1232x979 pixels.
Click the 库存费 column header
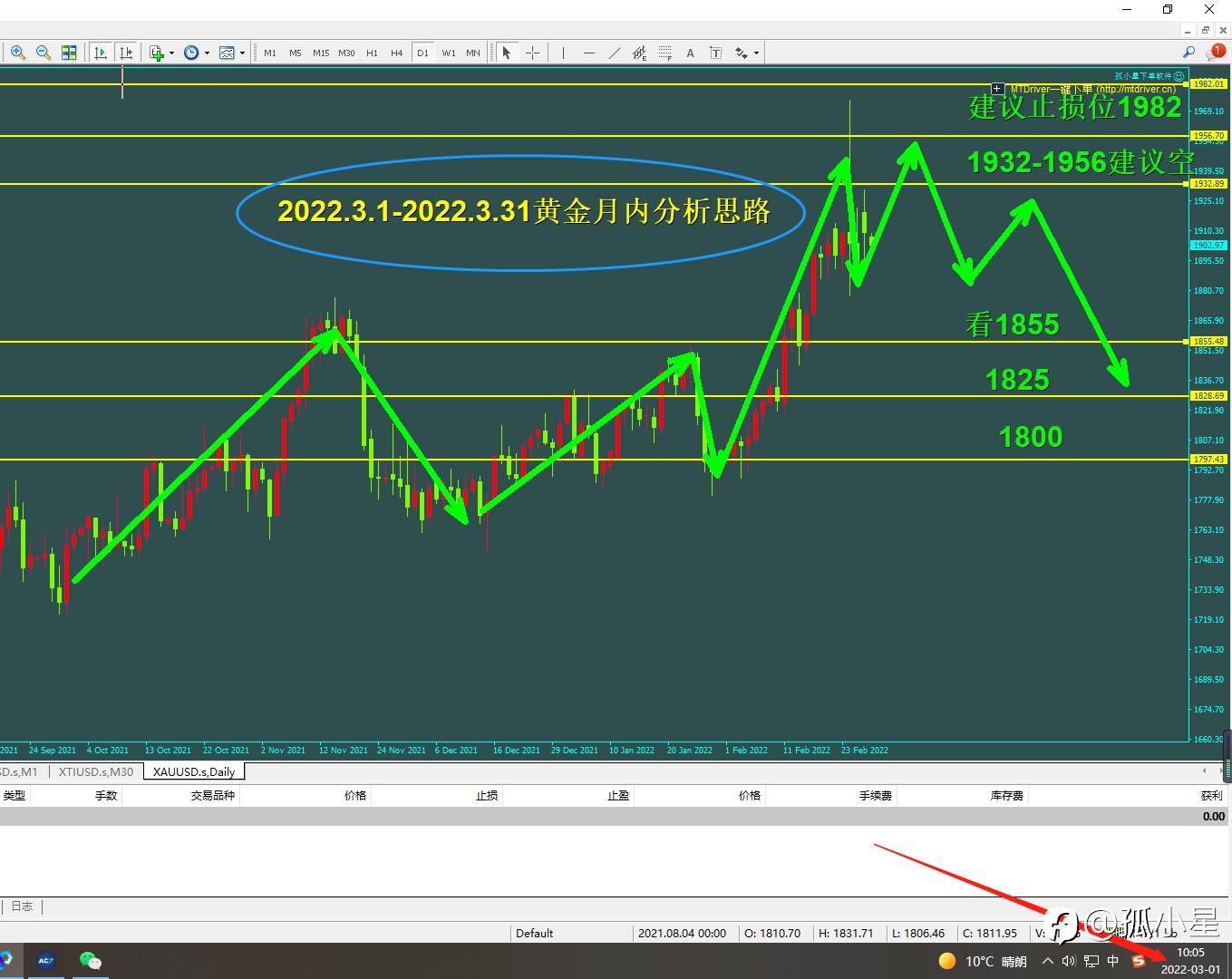(x=1007, y=796)
